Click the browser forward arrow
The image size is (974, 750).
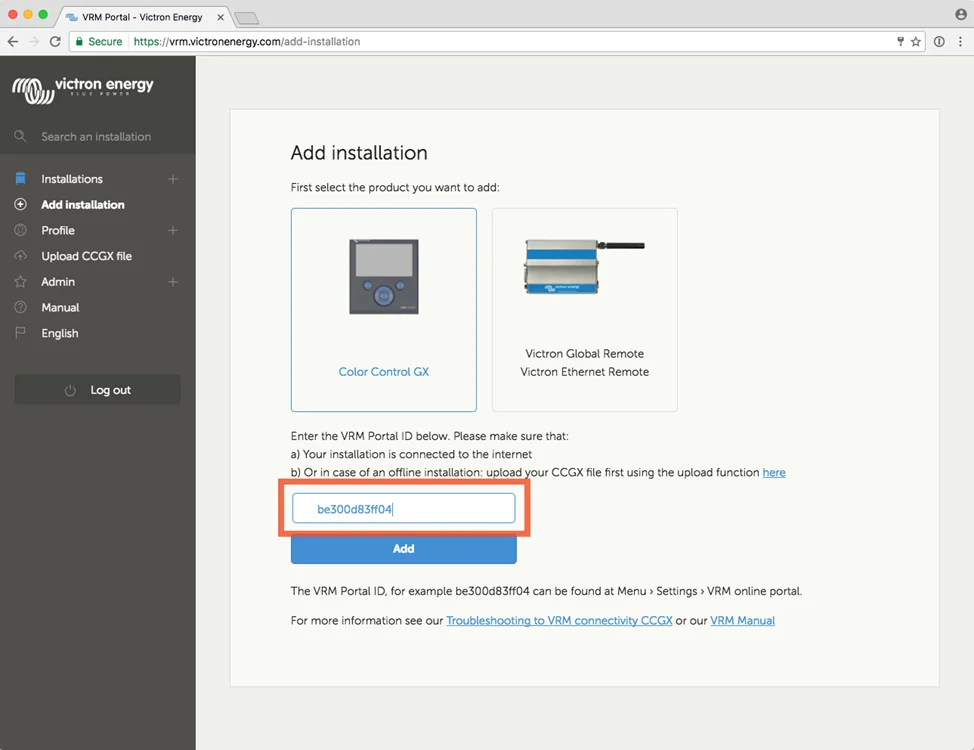[34, 42]
